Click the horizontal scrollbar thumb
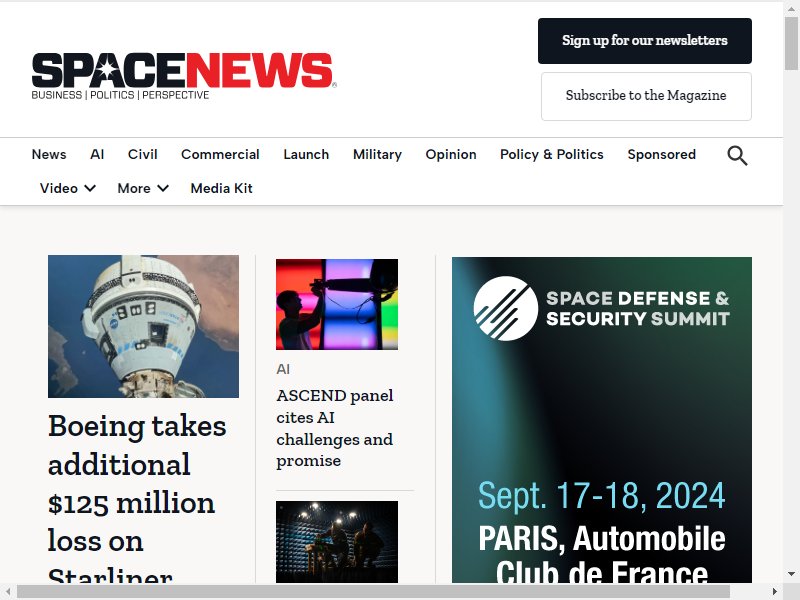 click(373, 591)
